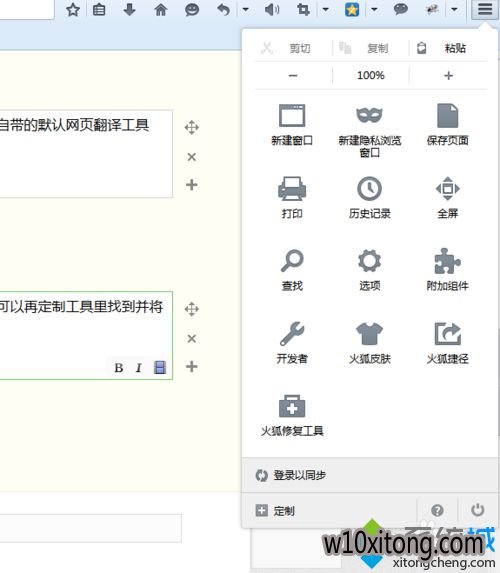Click the empty input field at bottom left

pos(91,528)
